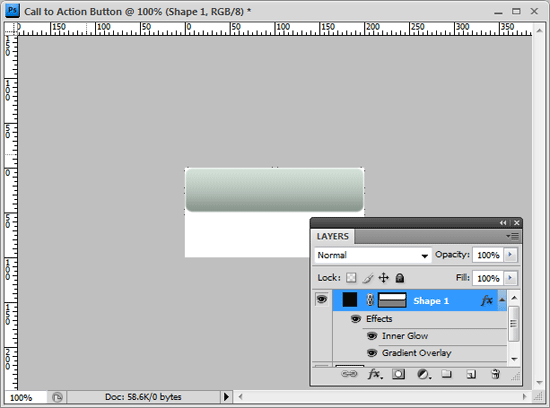
Task: Click the Effects row label
Action: tap(379, 319)
